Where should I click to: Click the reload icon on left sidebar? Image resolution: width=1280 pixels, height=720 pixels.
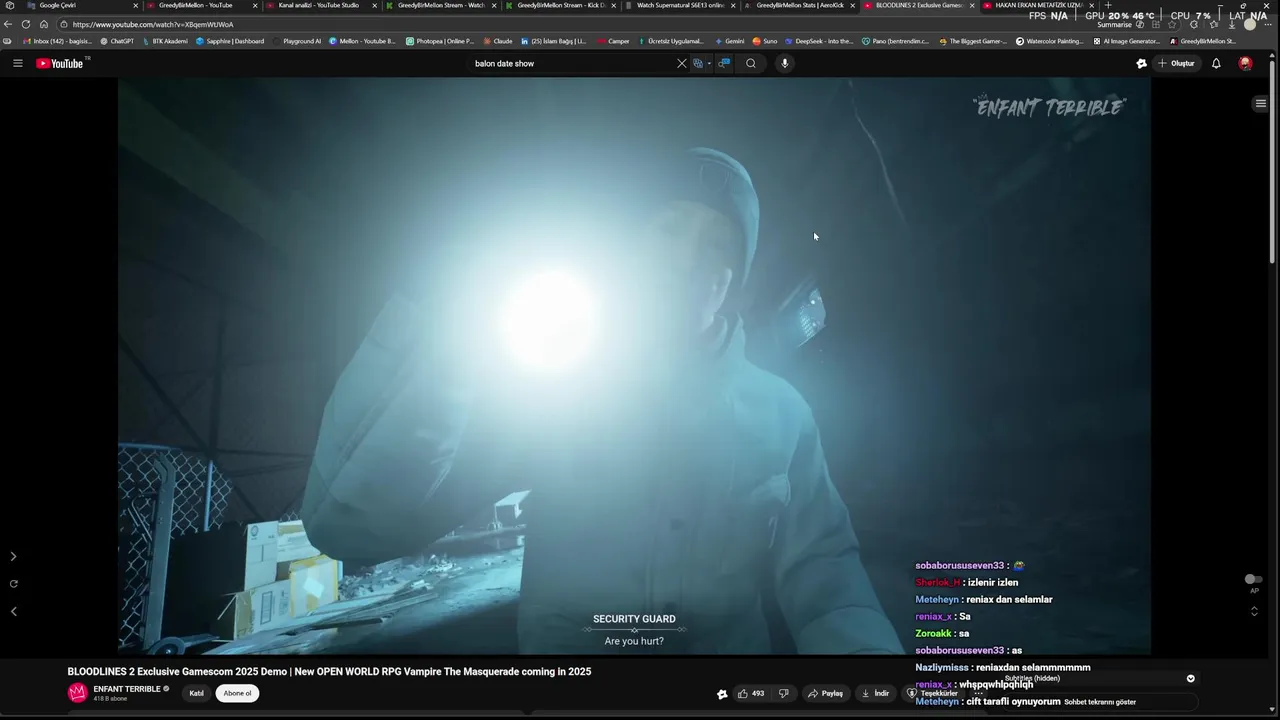13,583
